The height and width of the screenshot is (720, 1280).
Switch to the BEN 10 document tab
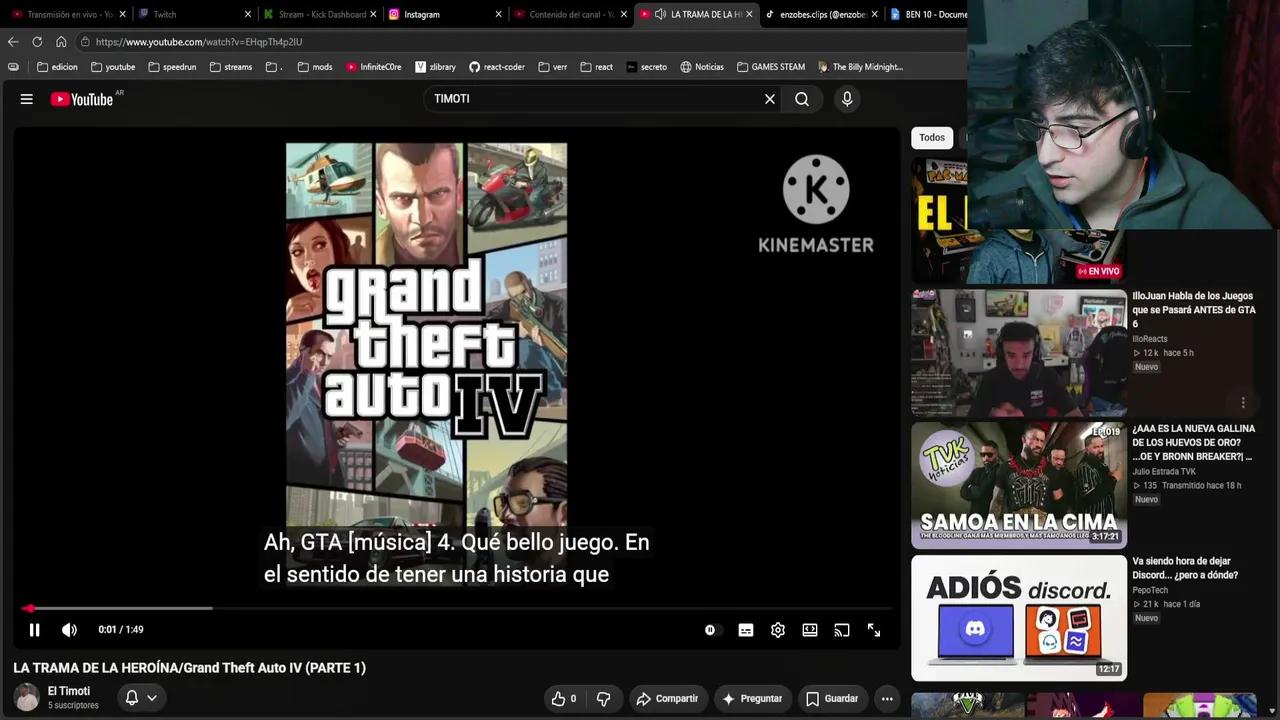coord(927,14)
